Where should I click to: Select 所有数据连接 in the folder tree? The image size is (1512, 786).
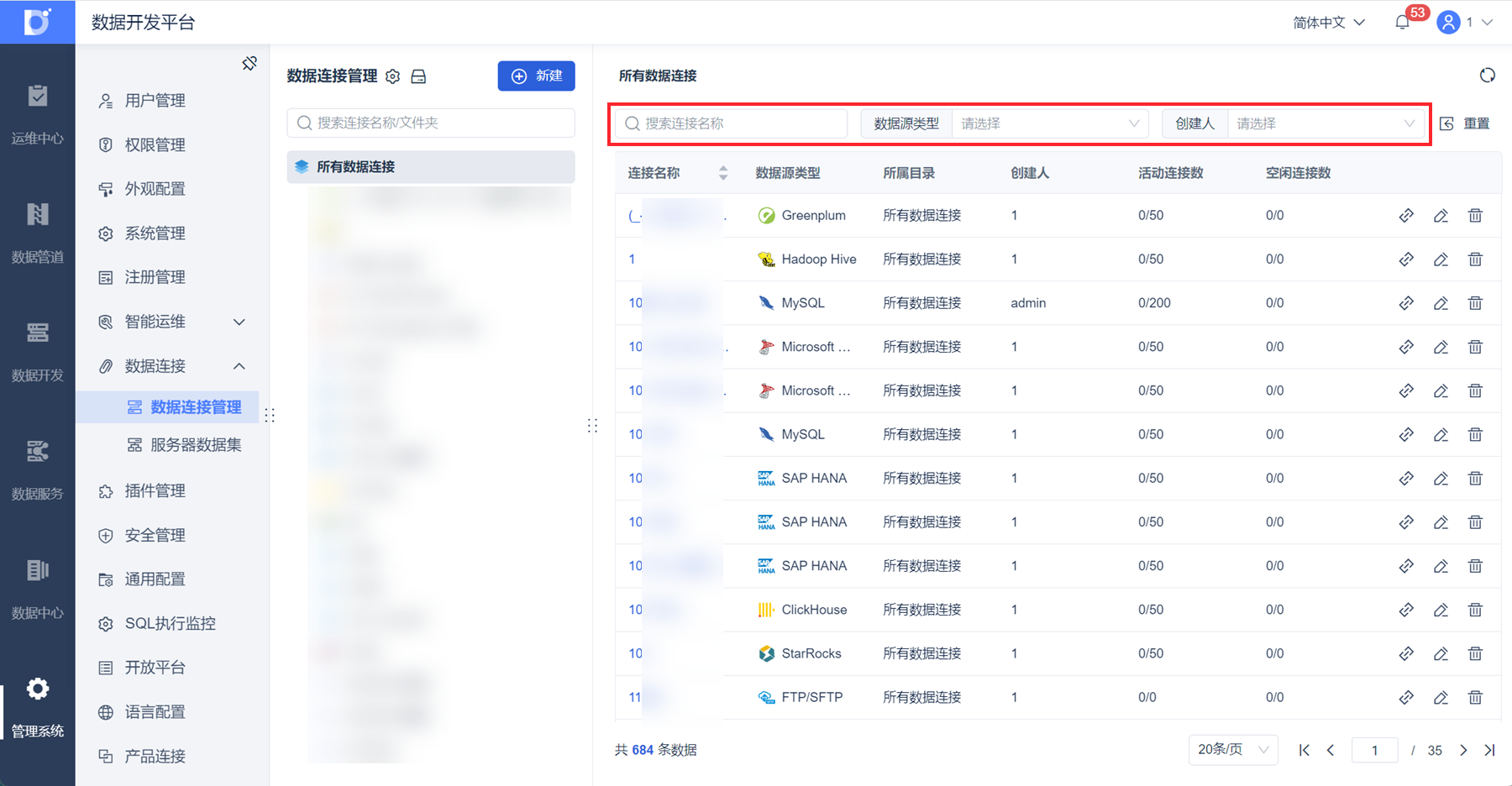click(431, 167)
